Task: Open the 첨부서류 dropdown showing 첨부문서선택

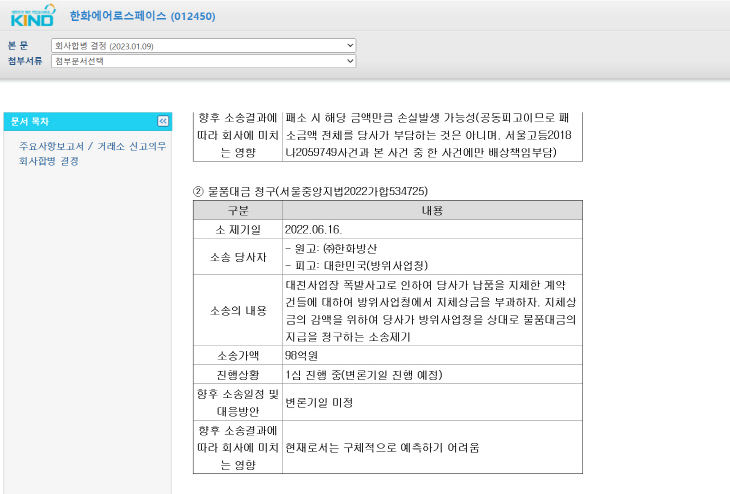Action: tap(203, 61)
